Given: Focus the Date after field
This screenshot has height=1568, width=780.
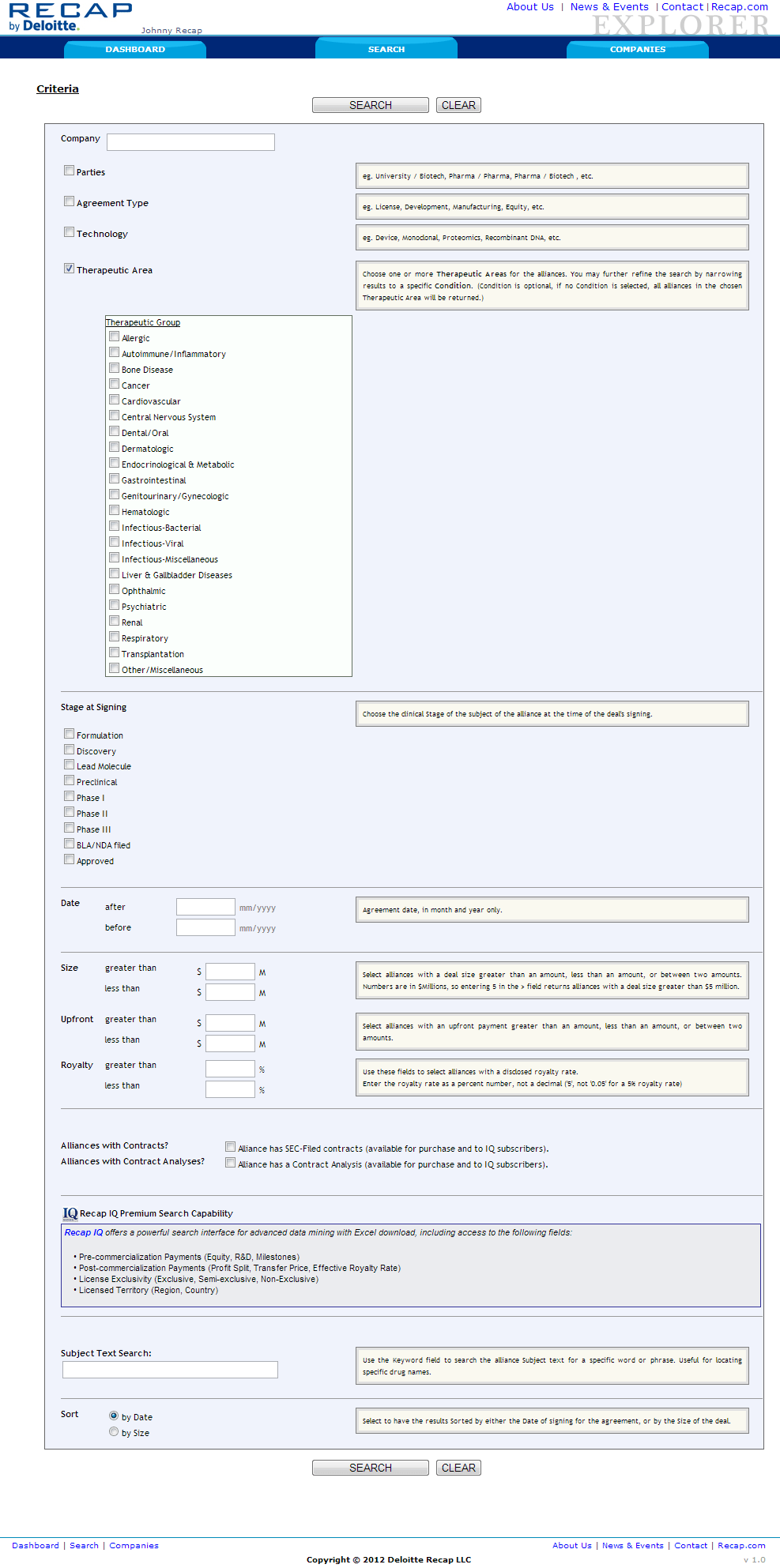Looking at the screenshot, I should pyautogui.click(x=205, y=907).
